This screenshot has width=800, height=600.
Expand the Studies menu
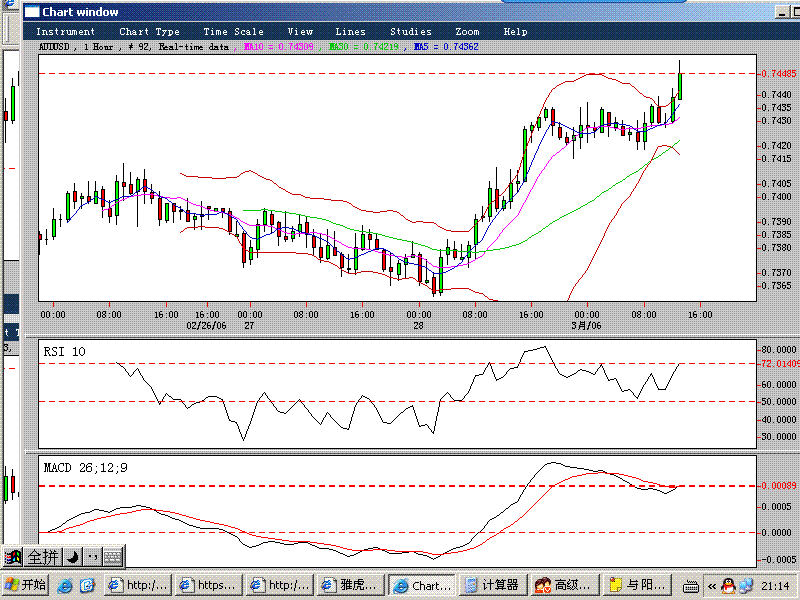[x=411, y=32]
